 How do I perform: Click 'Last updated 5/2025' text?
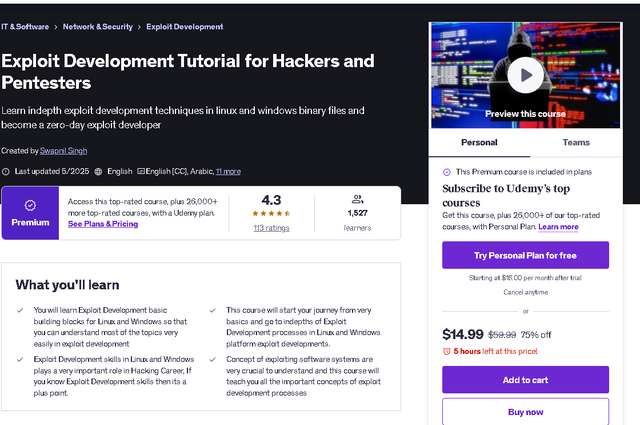point(52,171)
